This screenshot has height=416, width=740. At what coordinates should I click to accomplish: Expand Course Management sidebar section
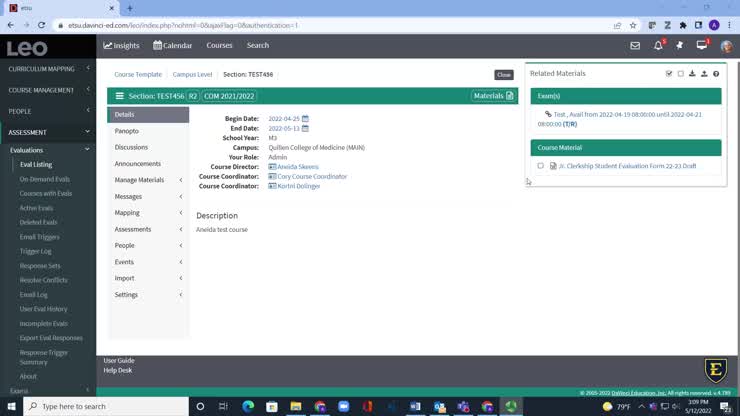pyautogui.click(x=48, y=90)
